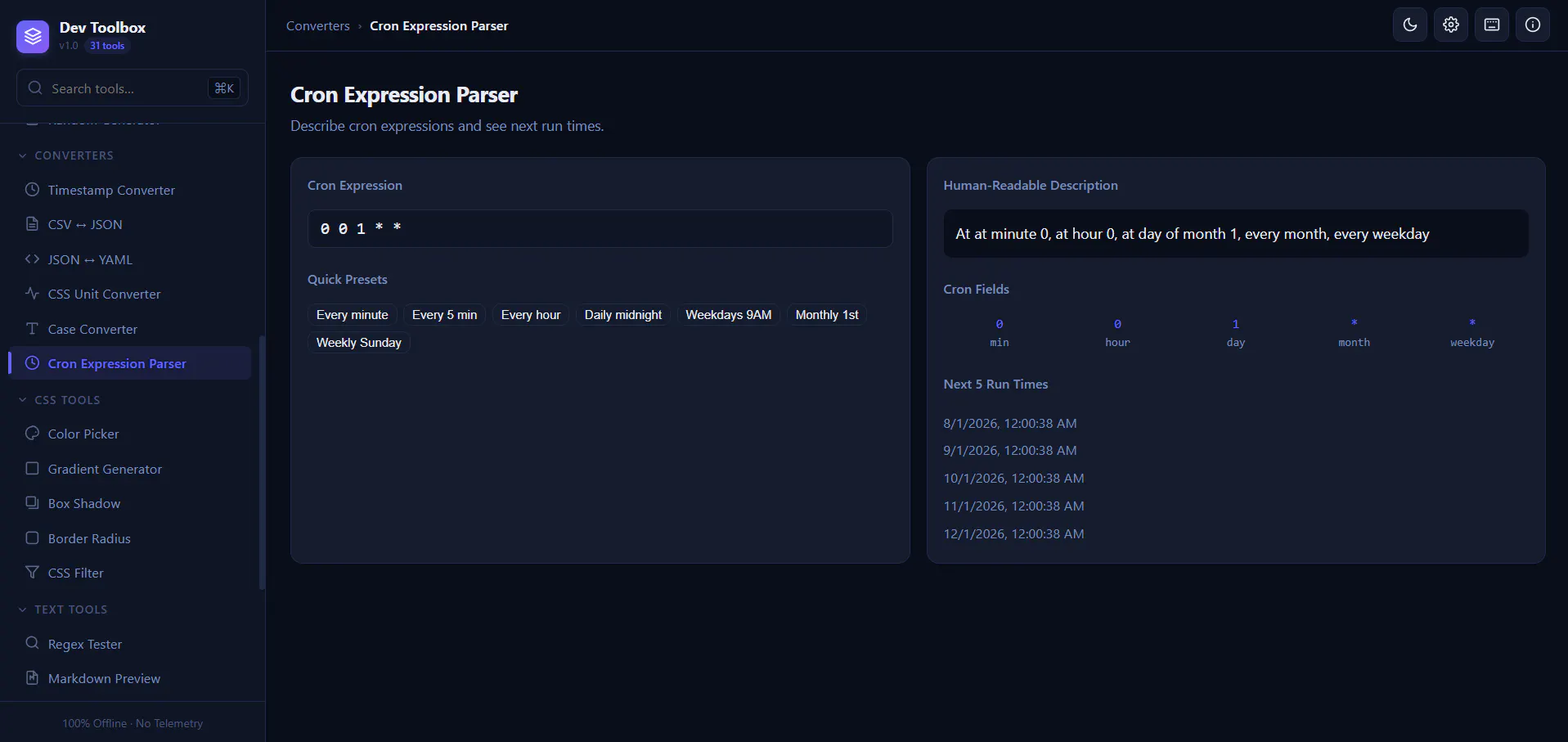This screenshot has width=1568, height=742.
Task: Click the Dev Toolbox logo icon
Action: (x=33, y=37)
